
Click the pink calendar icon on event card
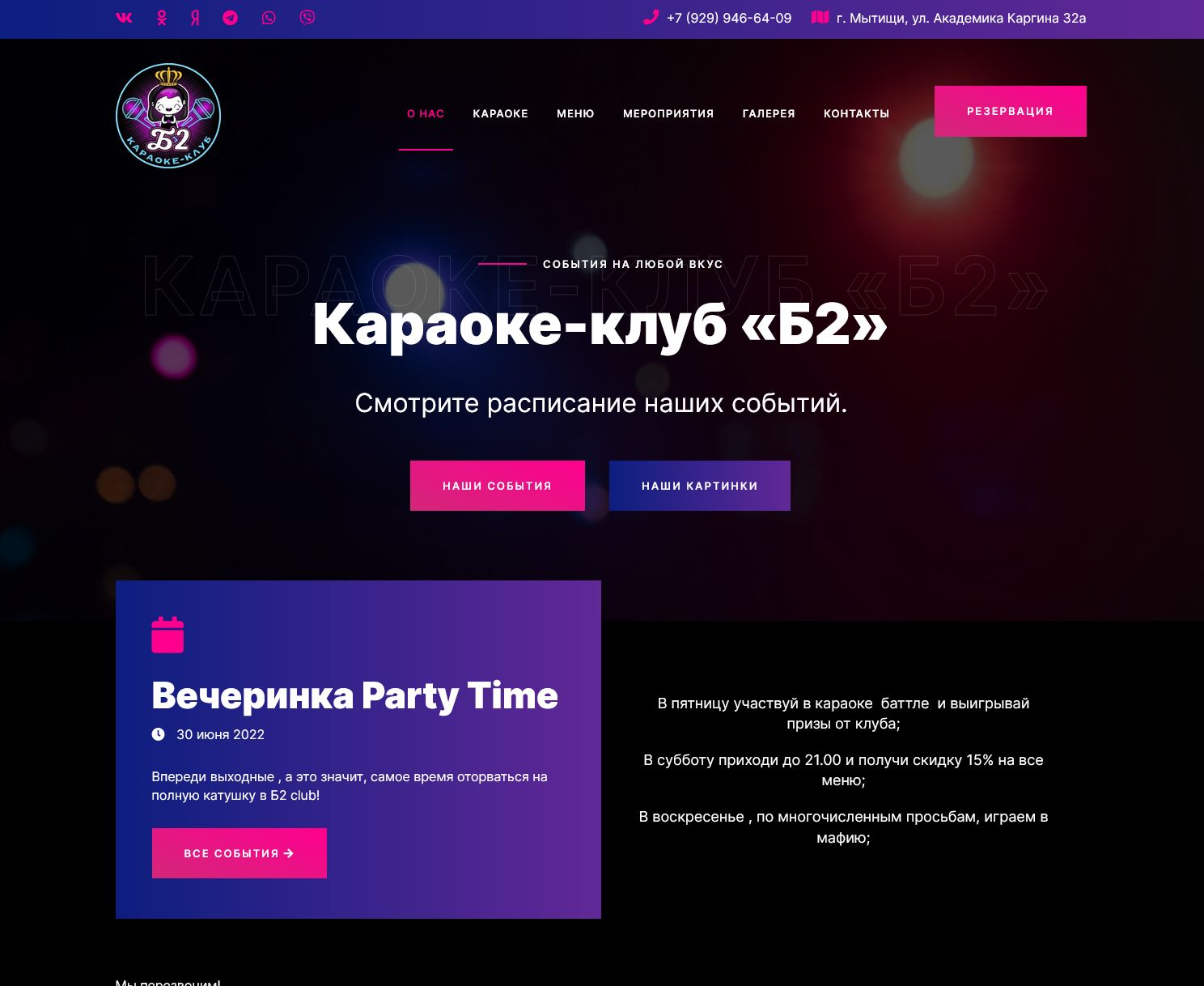coord(167,635)
